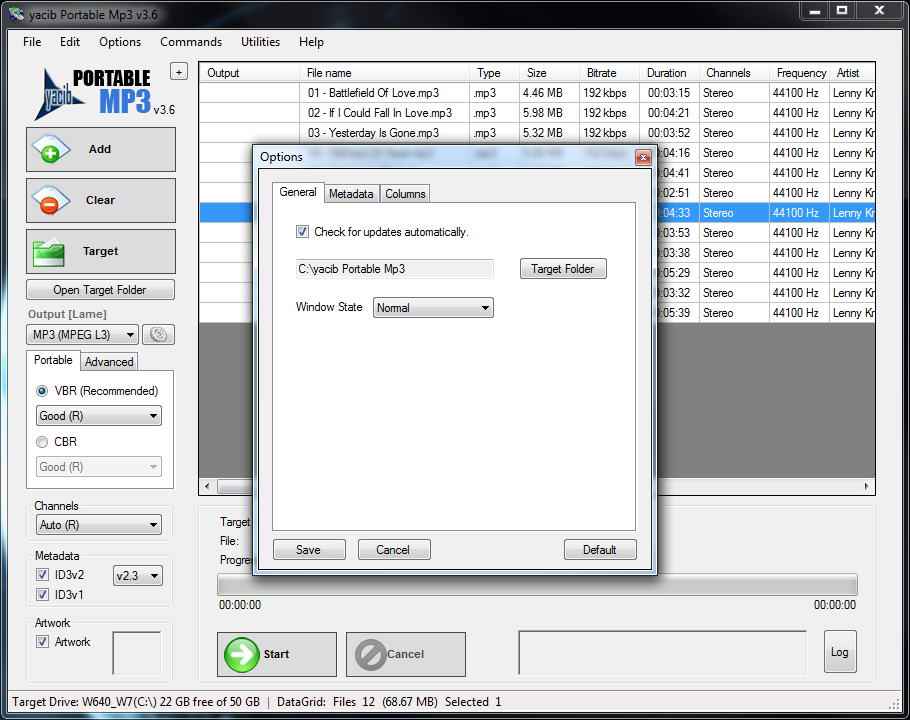The image size is (910, 720).
Task: Open the File menu
Action: [32, 42]
